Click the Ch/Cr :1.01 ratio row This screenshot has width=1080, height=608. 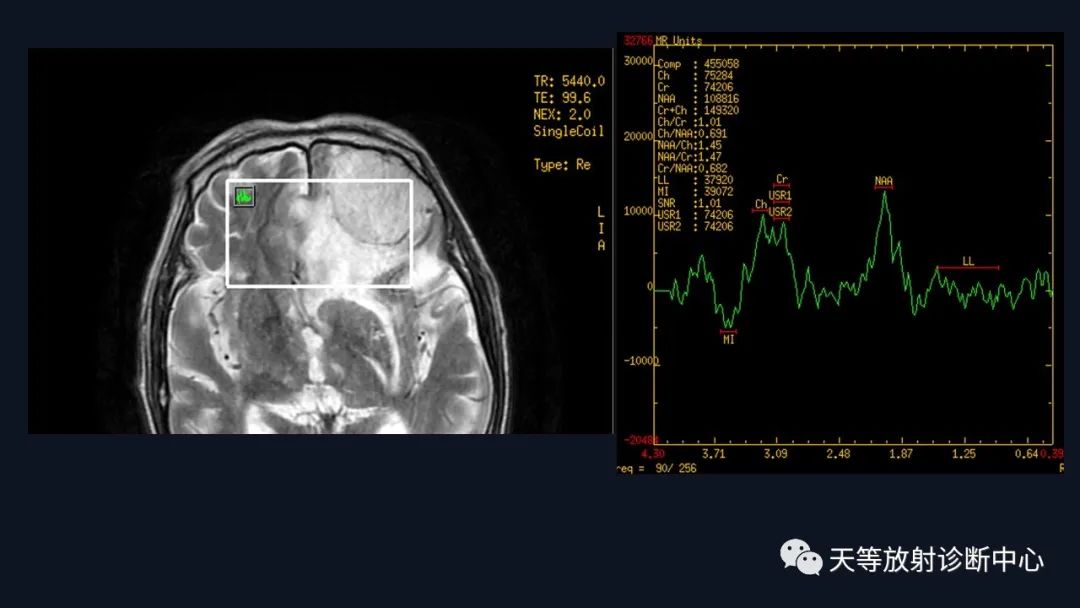click(689, 123)
